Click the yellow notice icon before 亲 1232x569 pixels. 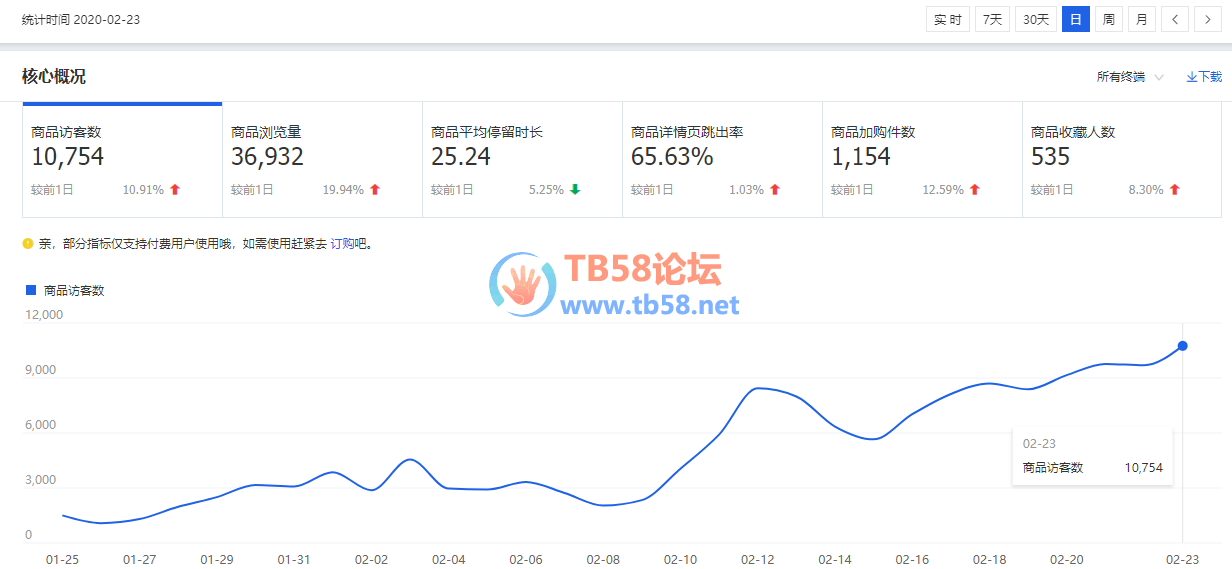click(x=28, y=243)
